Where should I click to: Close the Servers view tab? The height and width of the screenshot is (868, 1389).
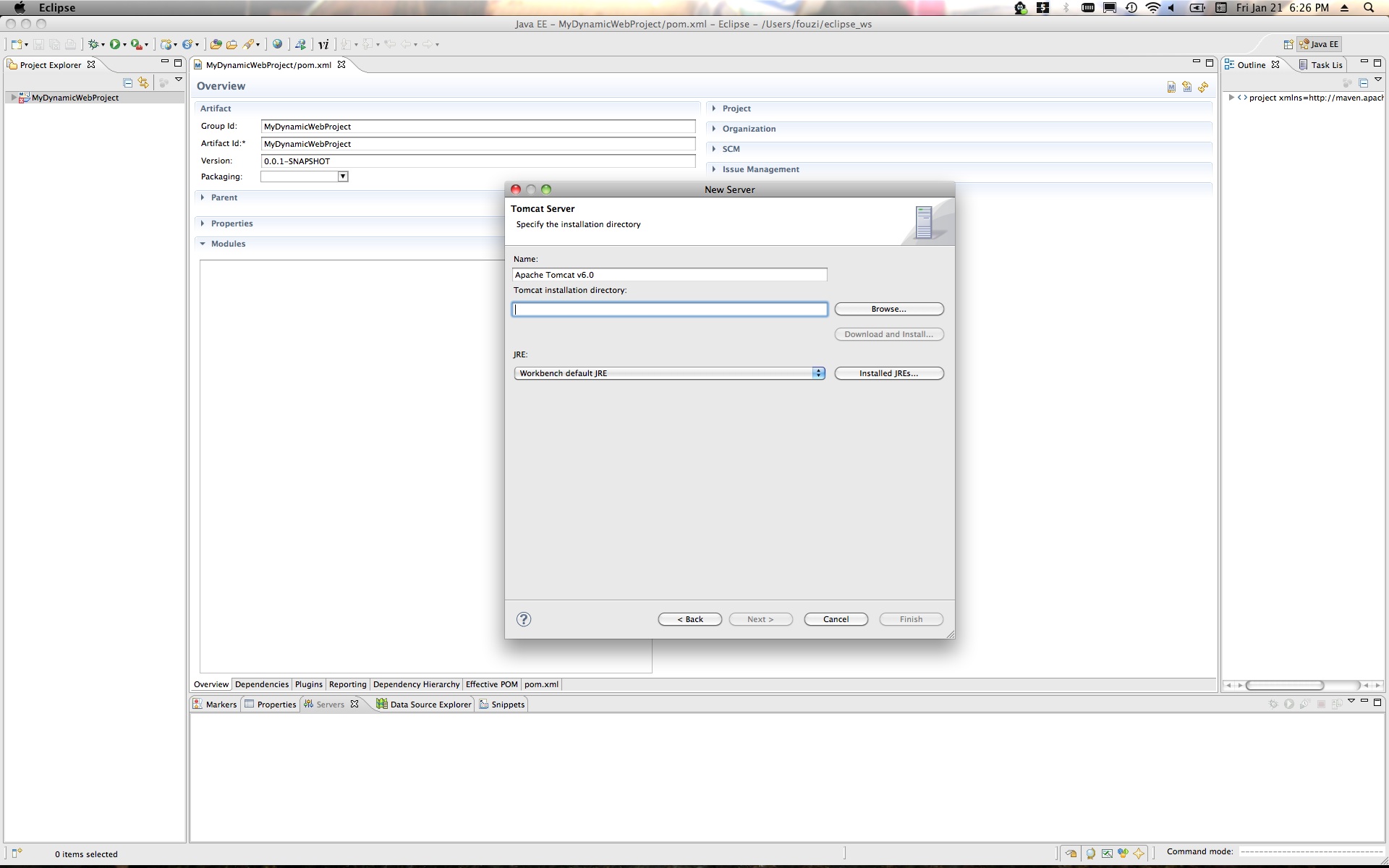click(354, 704)
